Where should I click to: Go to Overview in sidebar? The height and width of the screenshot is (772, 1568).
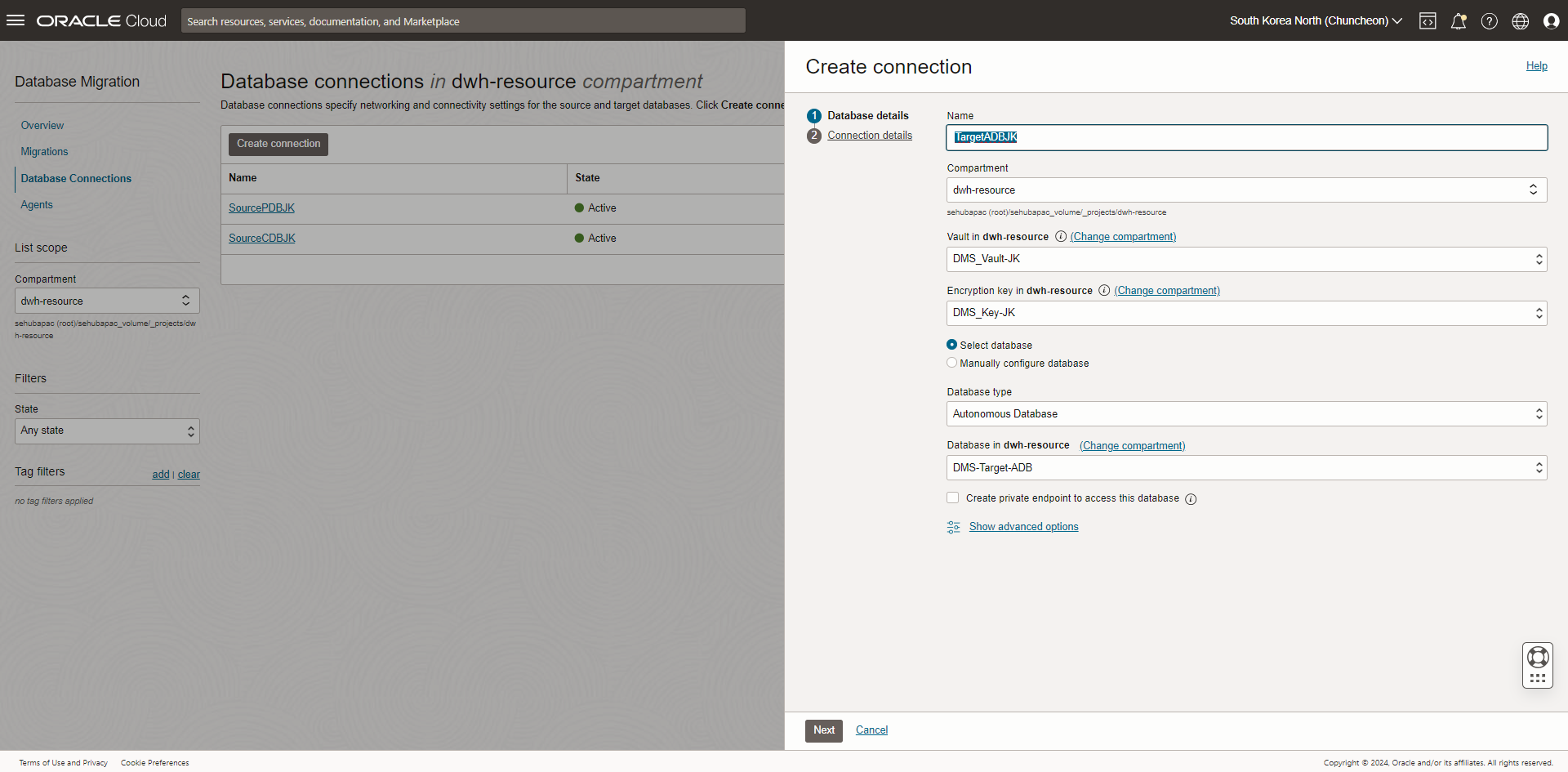point(42,126)
